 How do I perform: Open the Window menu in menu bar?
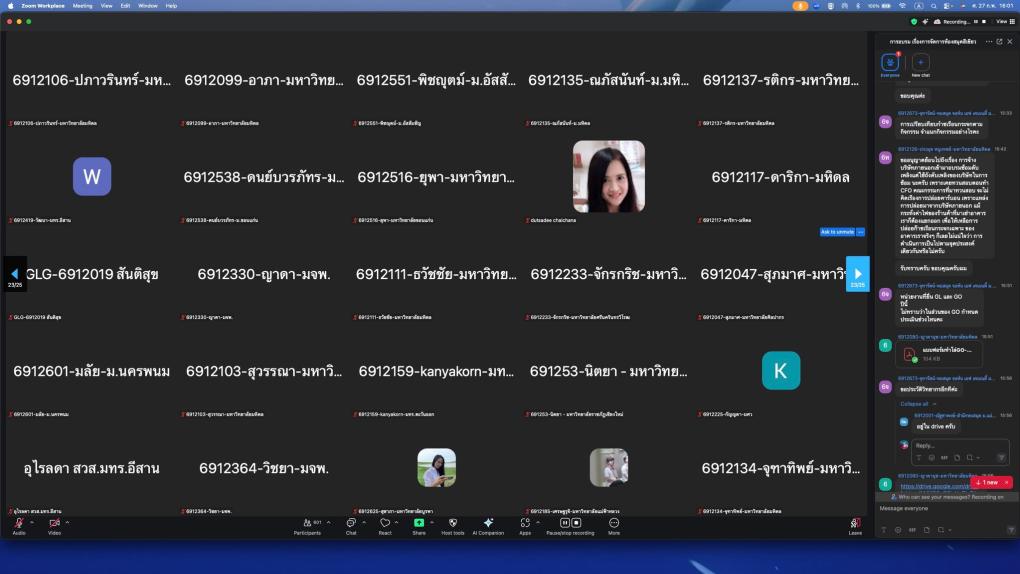(147, 5)
